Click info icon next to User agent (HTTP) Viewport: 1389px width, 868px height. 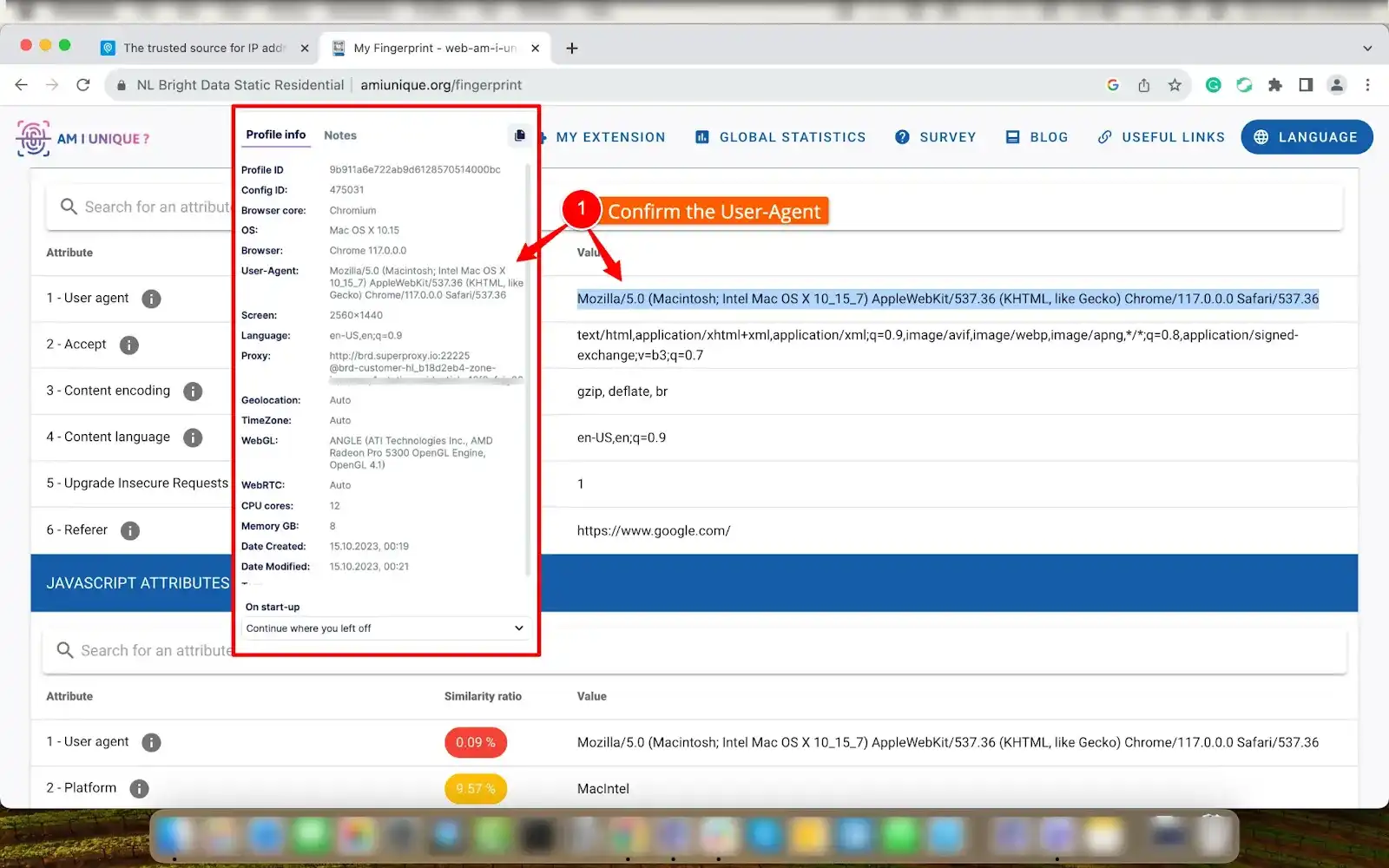151,299
